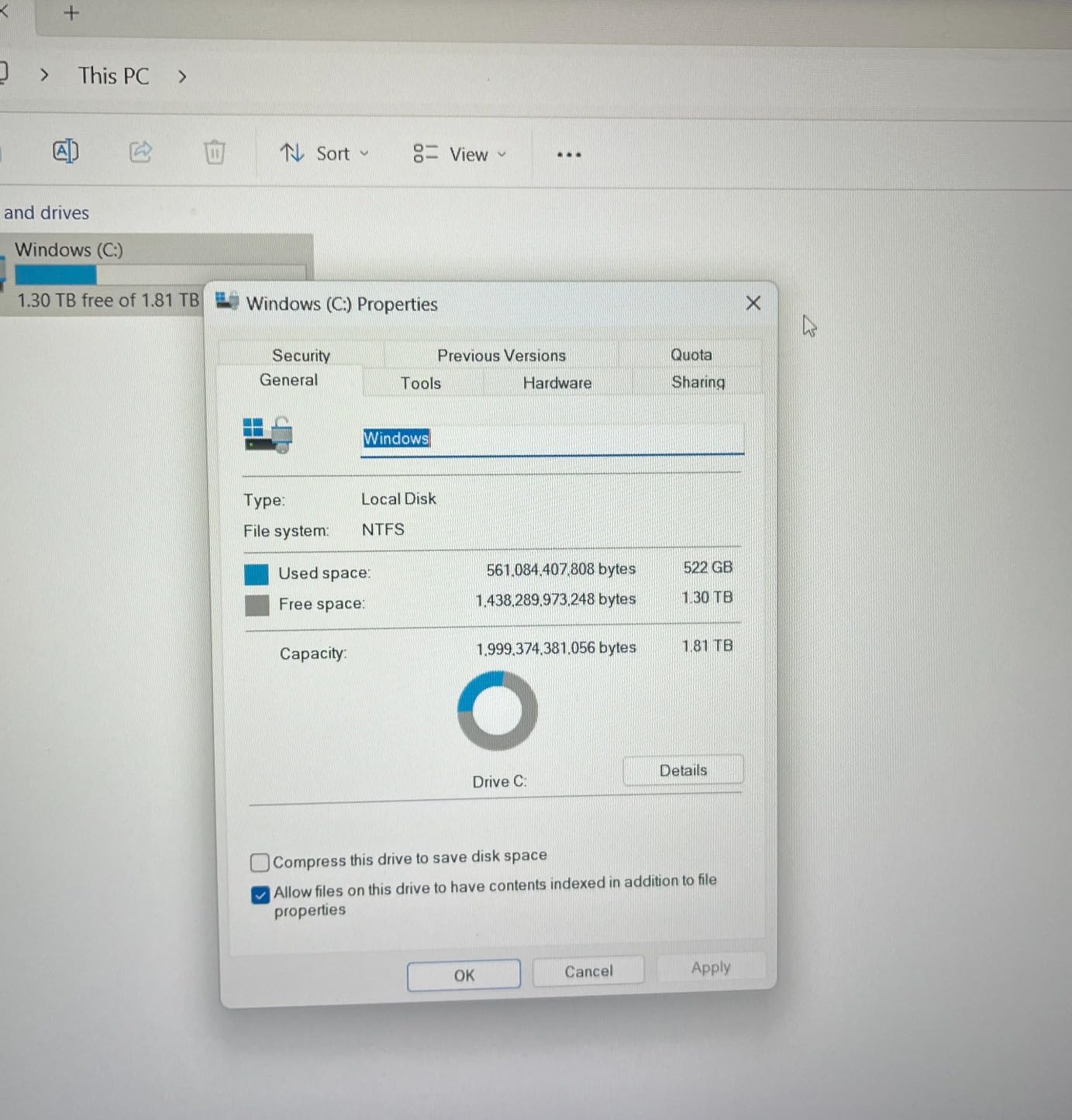Open the View dropdown menu
The height and width of the screenshot is (1120, 1072).
tap(460, 154)
